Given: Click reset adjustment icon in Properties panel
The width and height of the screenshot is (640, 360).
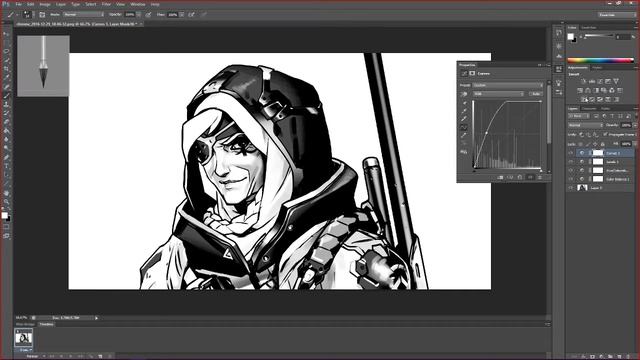Looking at the screenshot, I should pos(520,178).
